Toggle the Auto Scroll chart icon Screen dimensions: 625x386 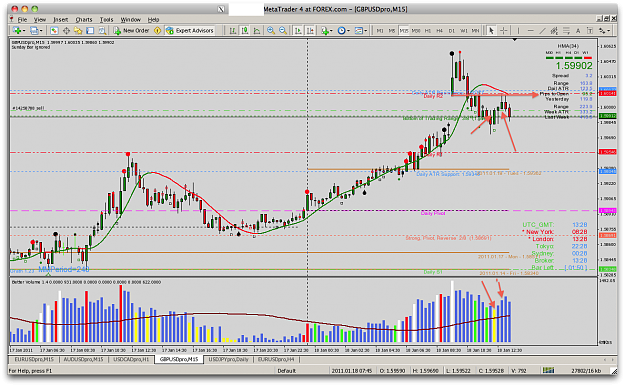298,31
